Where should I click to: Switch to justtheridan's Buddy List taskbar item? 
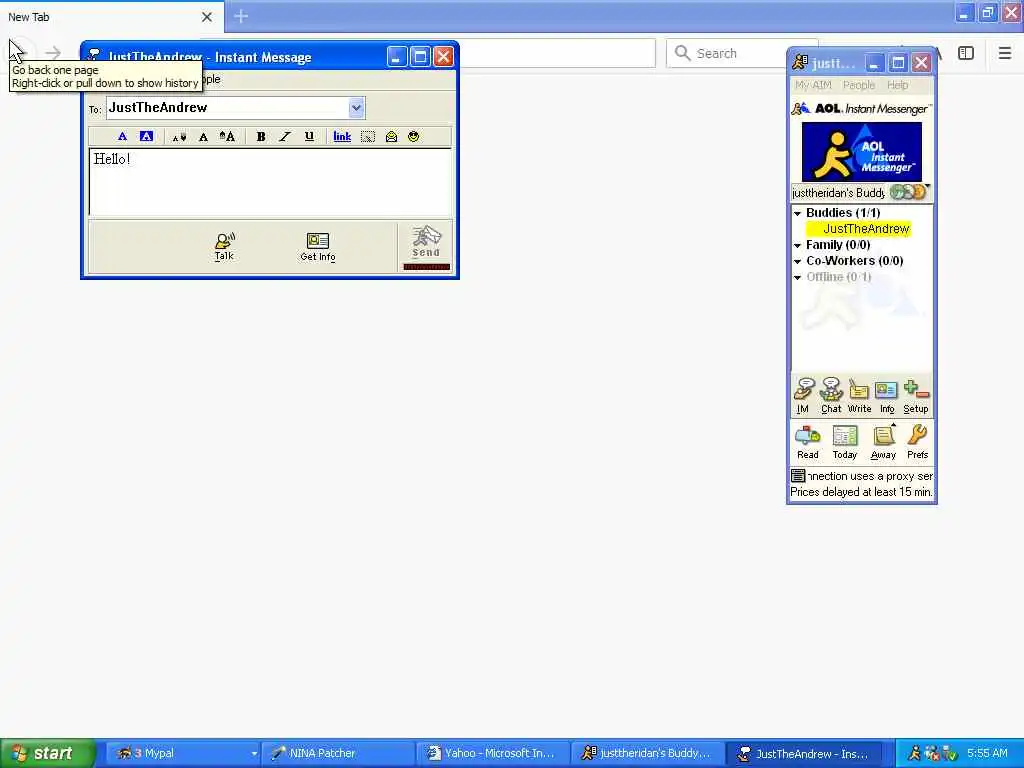coord(648,753)
